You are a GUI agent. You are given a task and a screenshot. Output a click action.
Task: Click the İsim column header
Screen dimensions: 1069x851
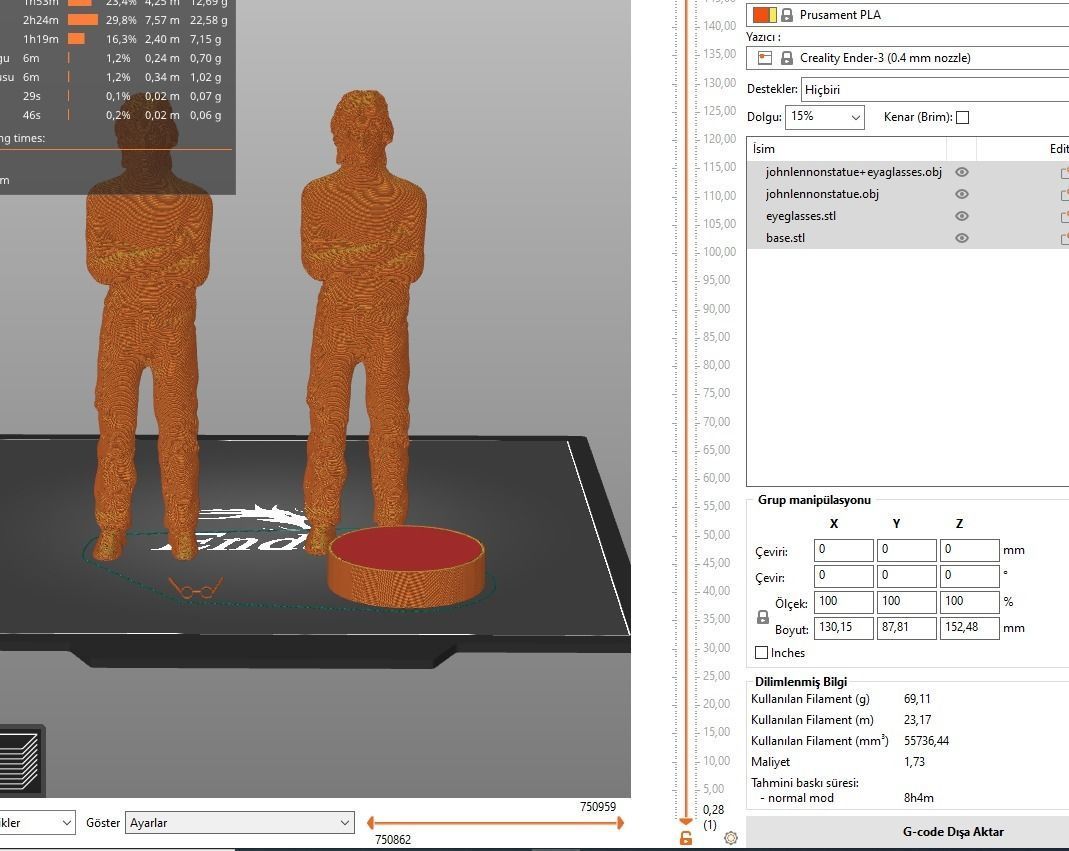[847, 149]
